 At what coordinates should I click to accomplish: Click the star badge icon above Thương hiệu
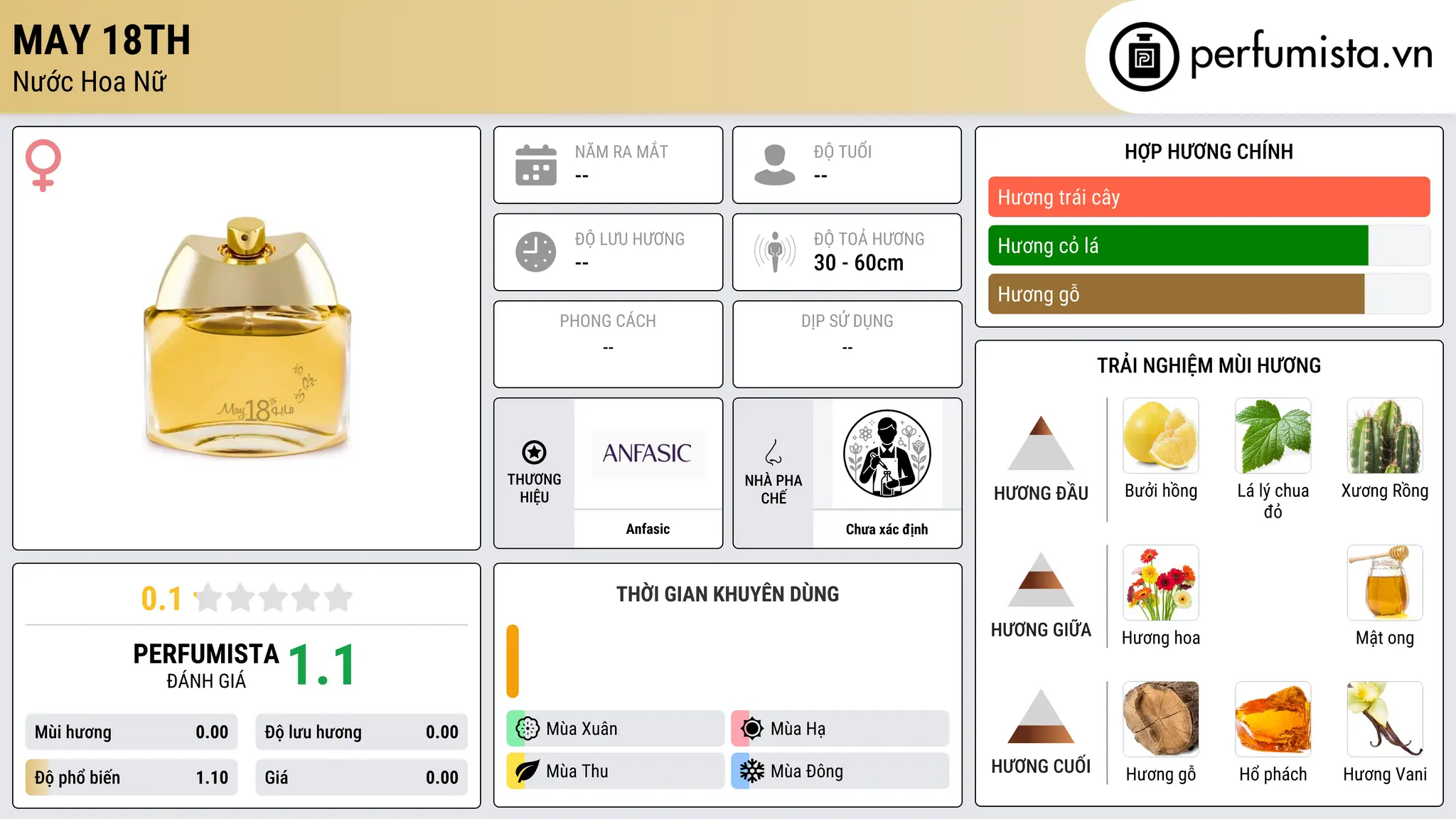(x=534, y=452)
